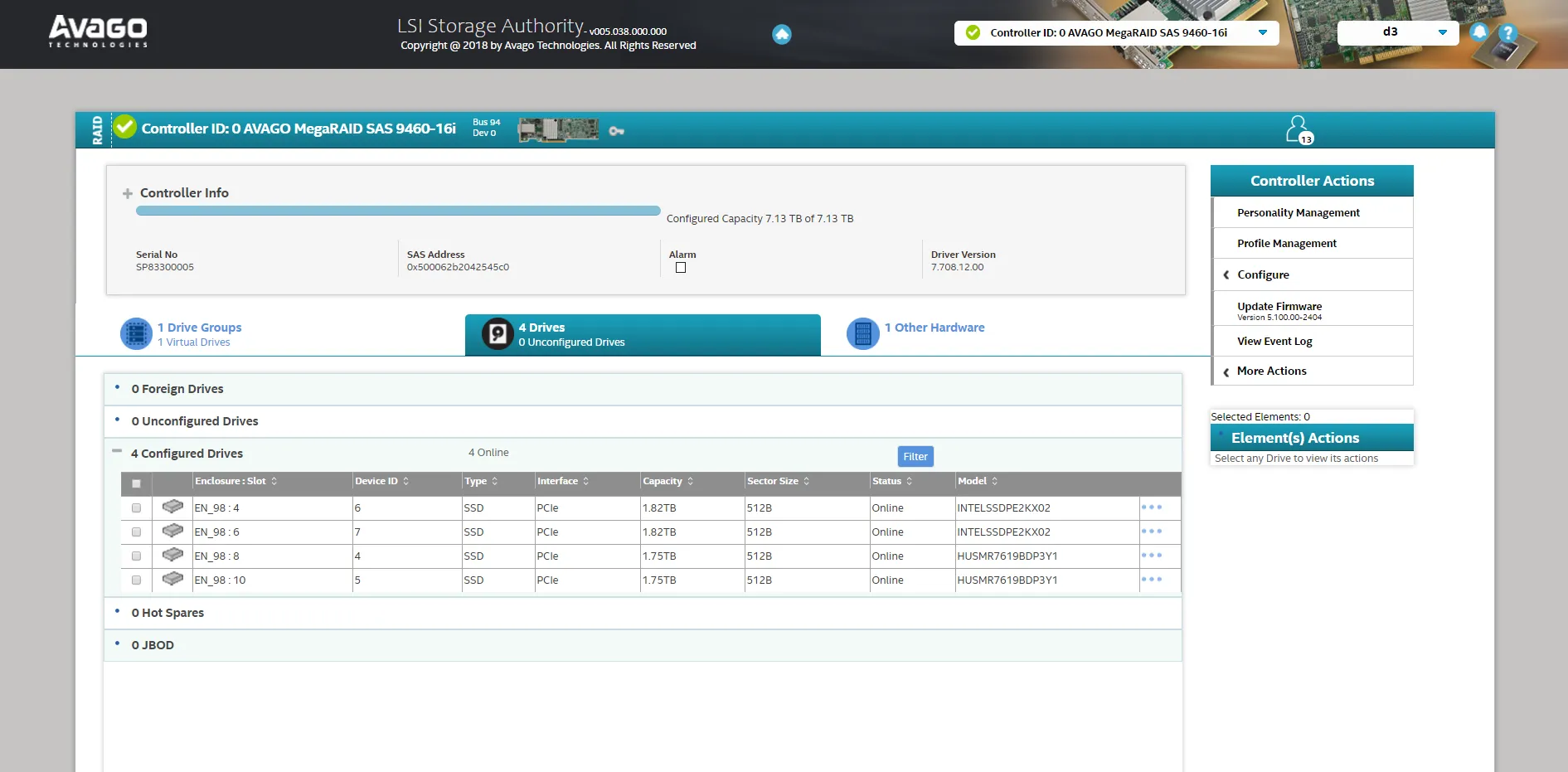Click the Filter button

(915, 457)
